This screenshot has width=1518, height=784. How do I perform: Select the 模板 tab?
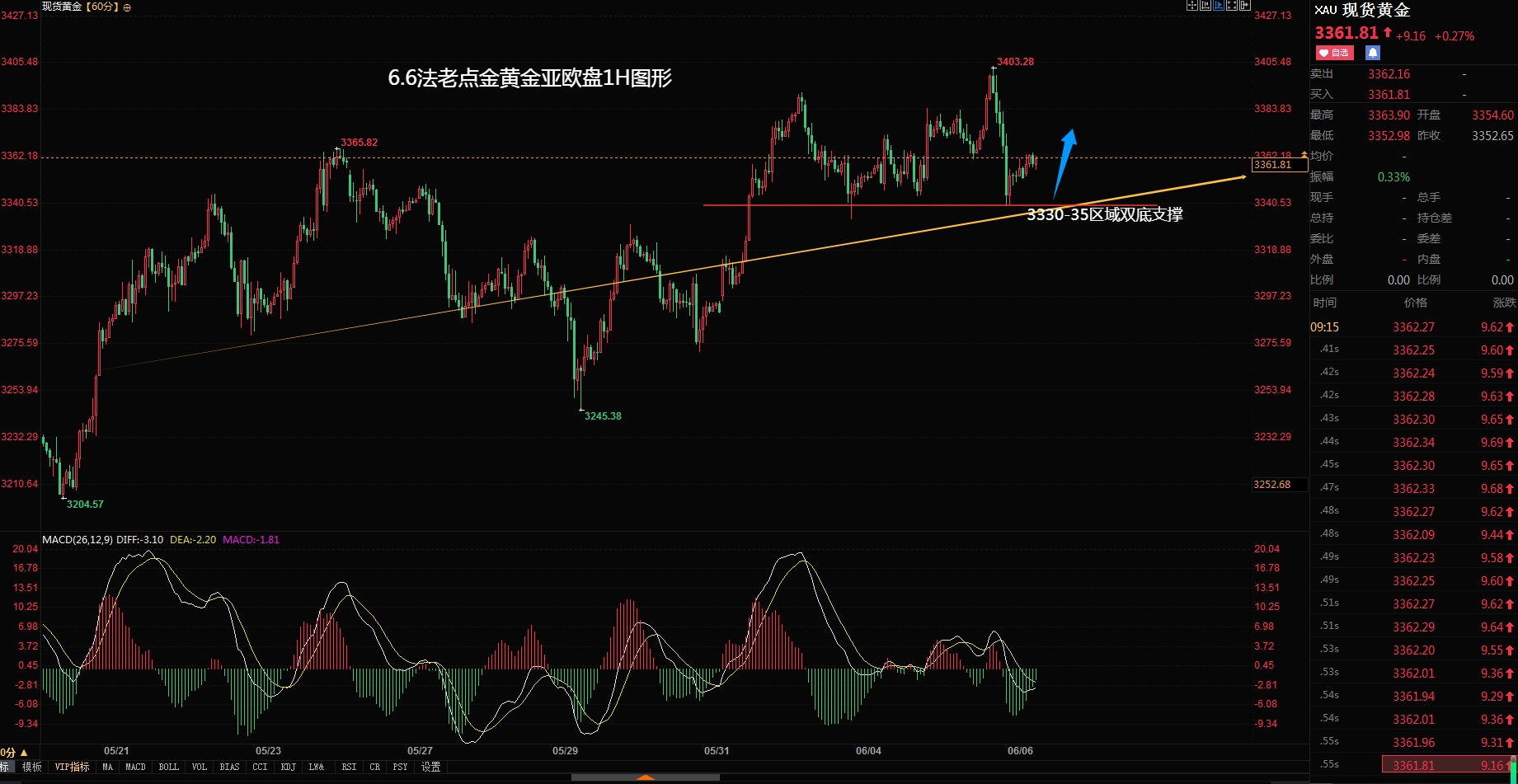point(32,767)
